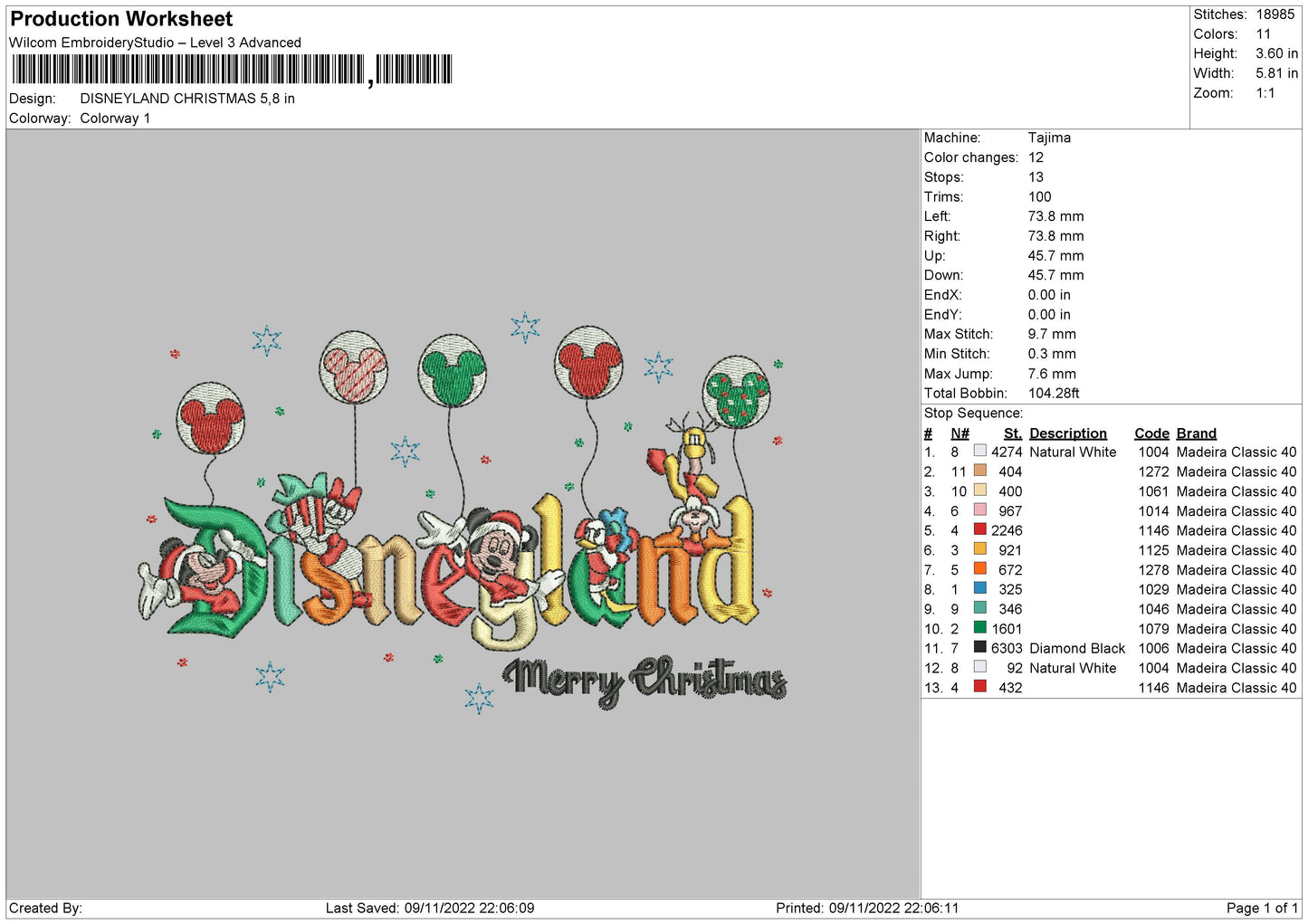Image resolution: width=1308 pixels, height=924 pixels.
Task: Click the Height value 3.60 in
Action: (x=1276, y=54)
